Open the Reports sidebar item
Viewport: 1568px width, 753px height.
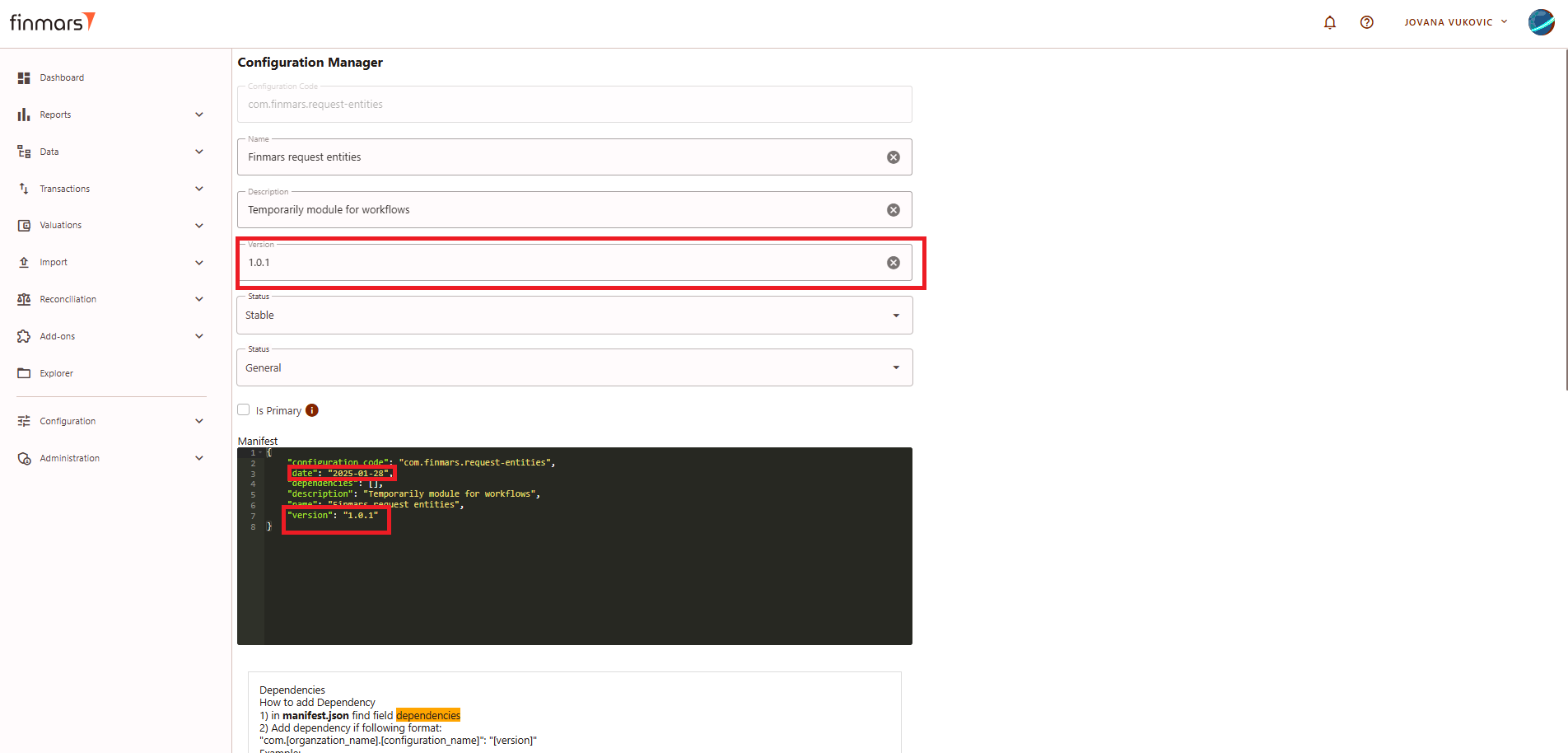coord(111,115)
